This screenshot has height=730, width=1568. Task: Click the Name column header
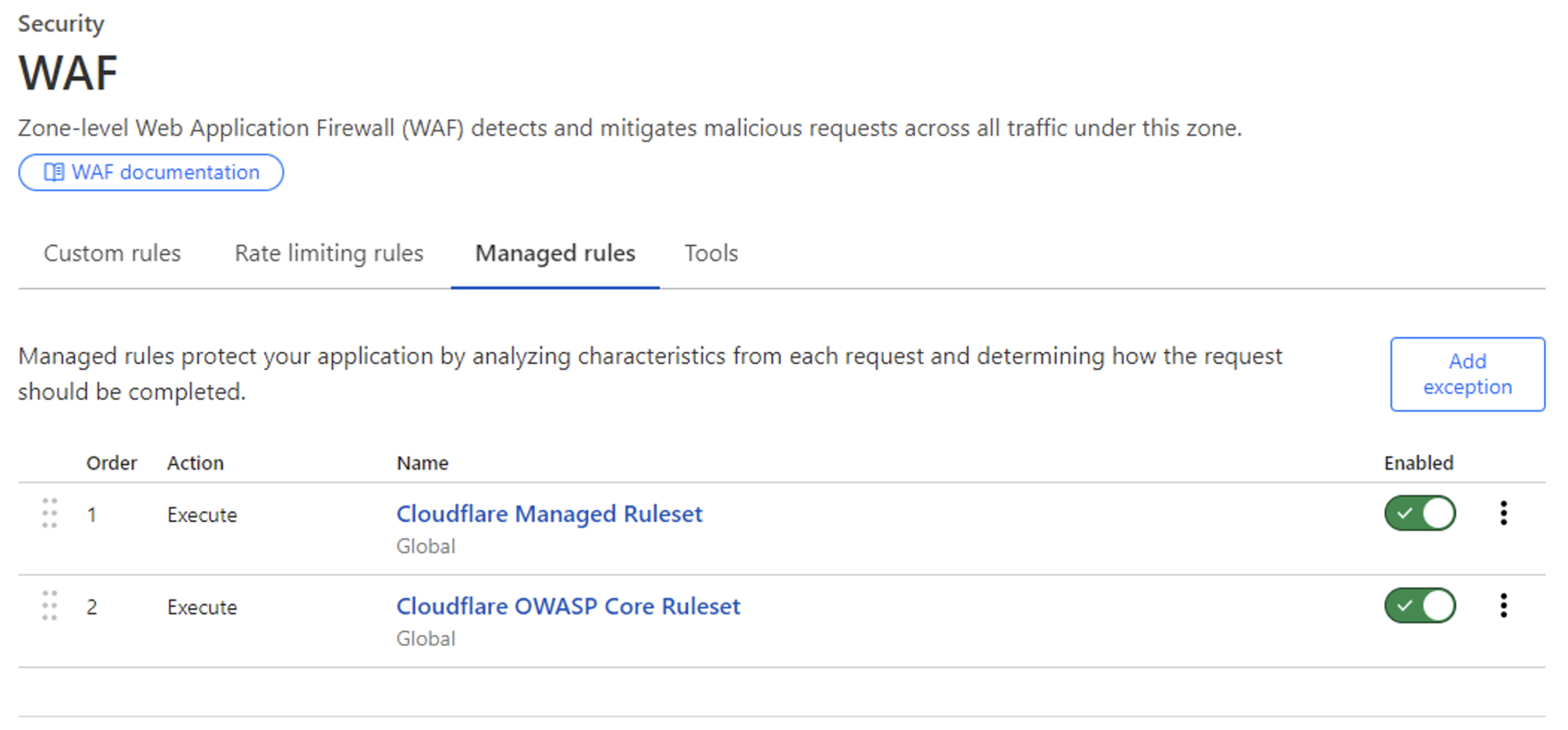click(x=422, y=463)
